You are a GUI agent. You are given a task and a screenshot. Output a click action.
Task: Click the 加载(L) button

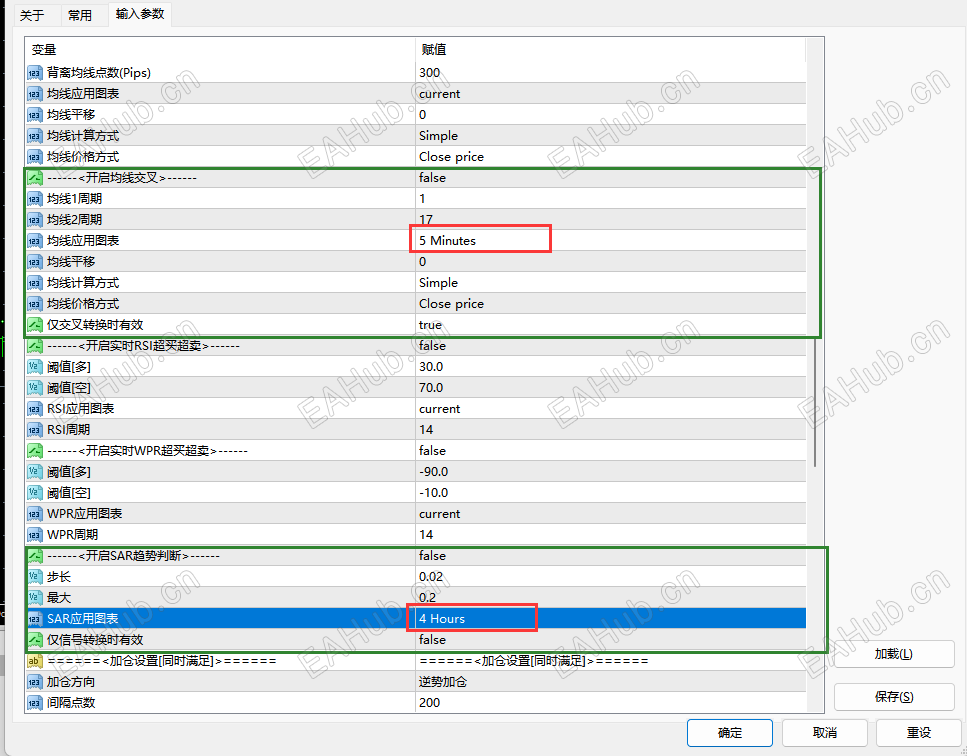894,654
